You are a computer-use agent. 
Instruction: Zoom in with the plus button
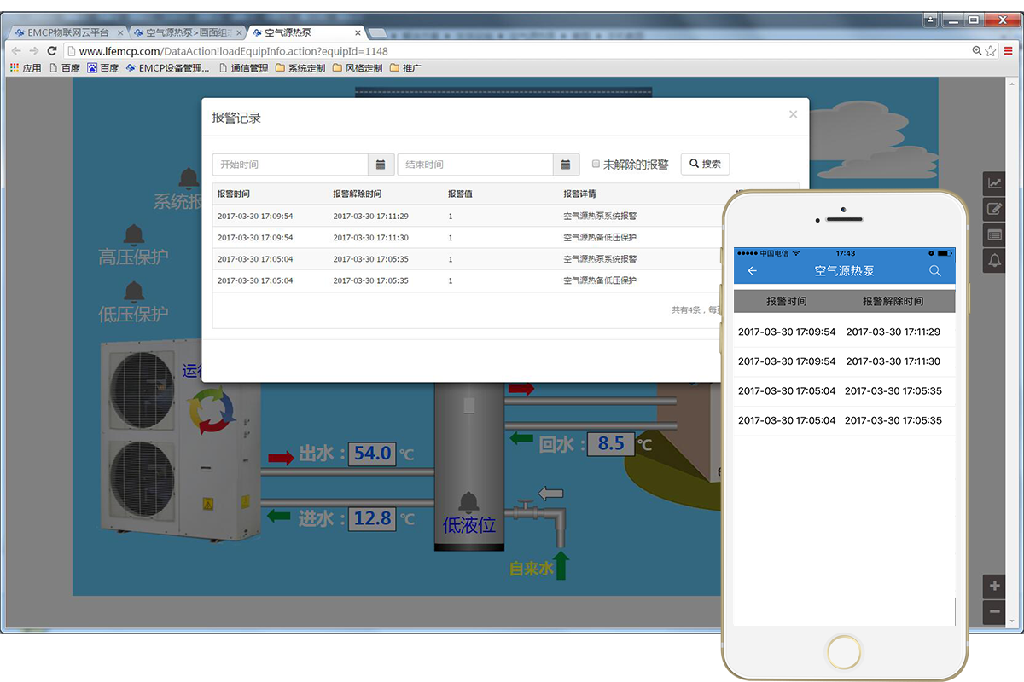pyautogui.click(x=994, y=586)
